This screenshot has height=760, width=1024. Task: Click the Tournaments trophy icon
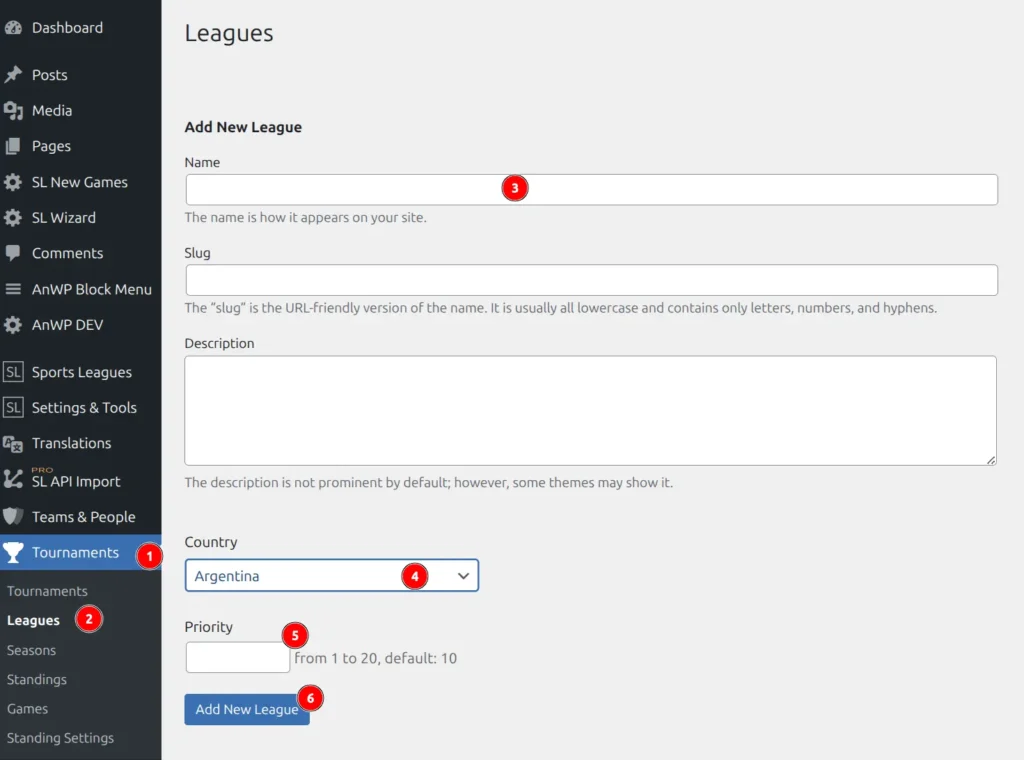(x=13, y=552)
